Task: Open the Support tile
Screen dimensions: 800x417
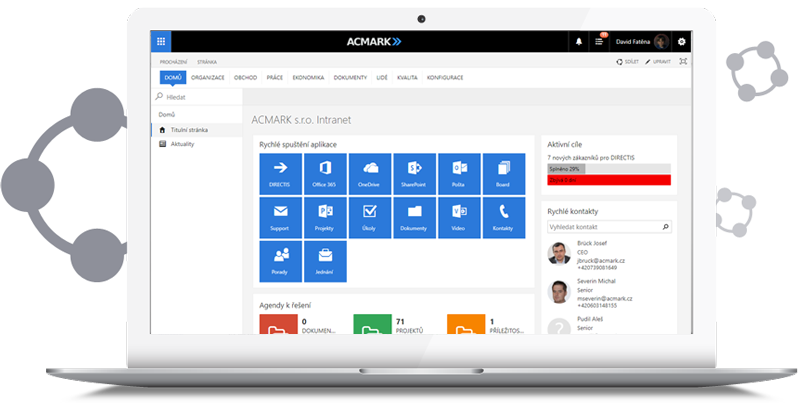Action: [280, 218]
